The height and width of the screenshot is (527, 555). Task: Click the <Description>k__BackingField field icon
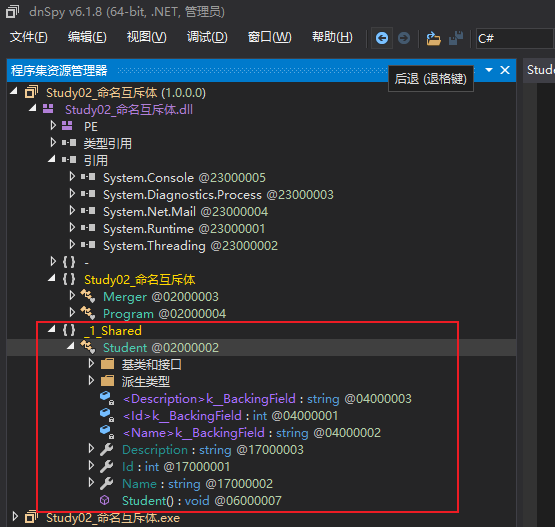[107, 398]
